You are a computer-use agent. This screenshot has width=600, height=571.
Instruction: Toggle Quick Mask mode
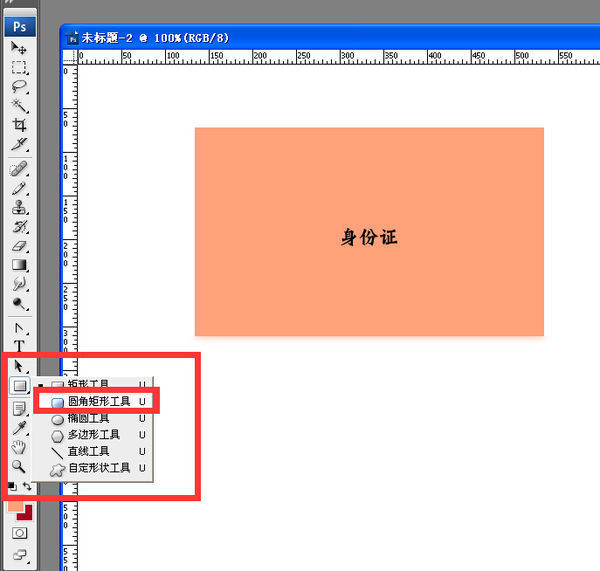[20, 533]
